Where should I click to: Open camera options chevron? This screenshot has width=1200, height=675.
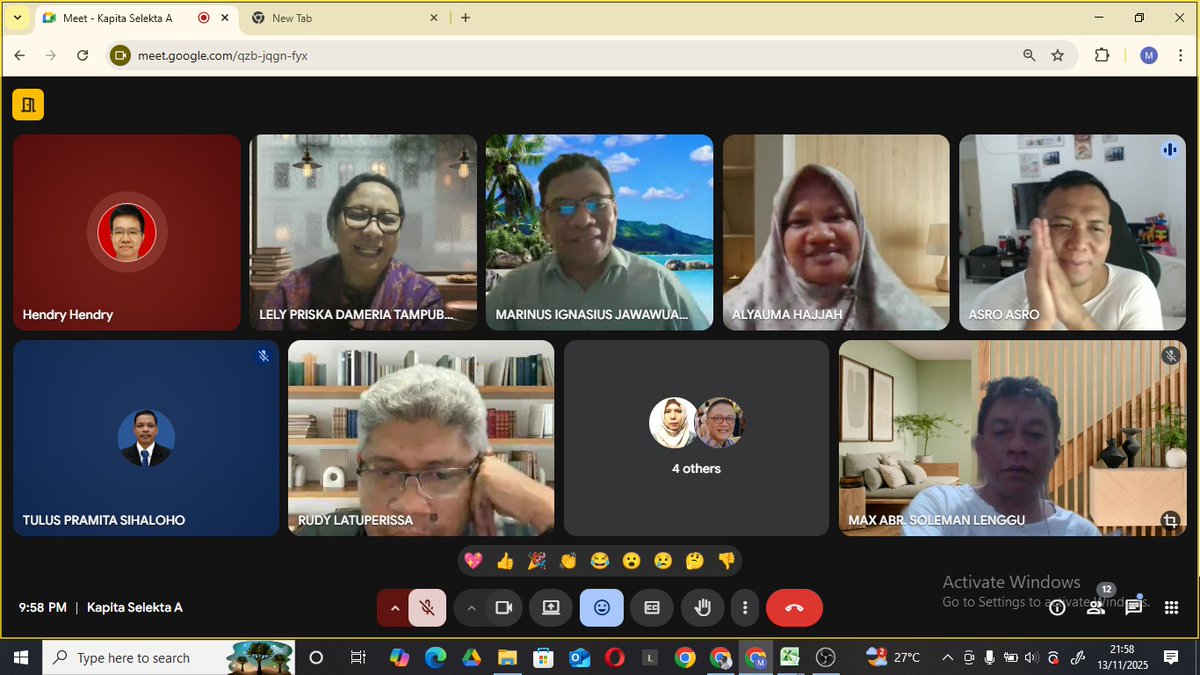click(470, 607)
